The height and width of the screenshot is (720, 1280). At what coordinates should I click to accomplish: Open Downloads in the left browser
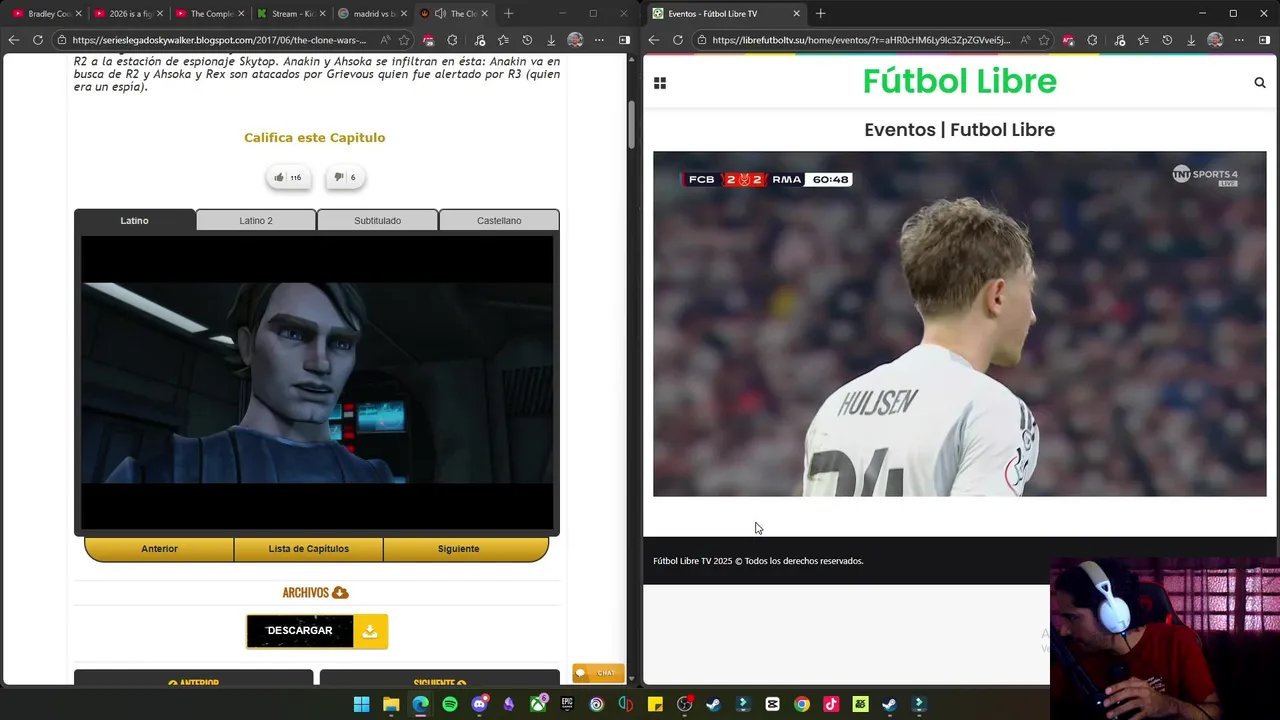(551, 40)
